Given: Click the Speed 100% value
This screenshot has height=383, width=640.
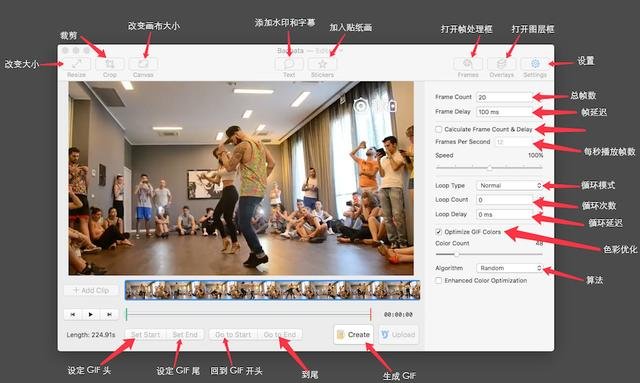Looking at the screenshot, I should coord(536,155).
